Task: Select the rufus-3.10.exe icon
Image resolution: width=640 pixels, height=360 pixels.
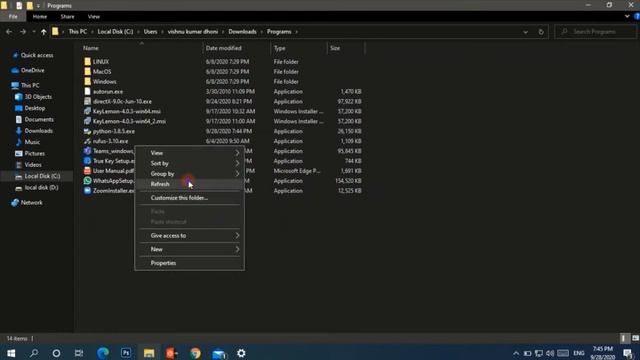Action: click(87, 141)
